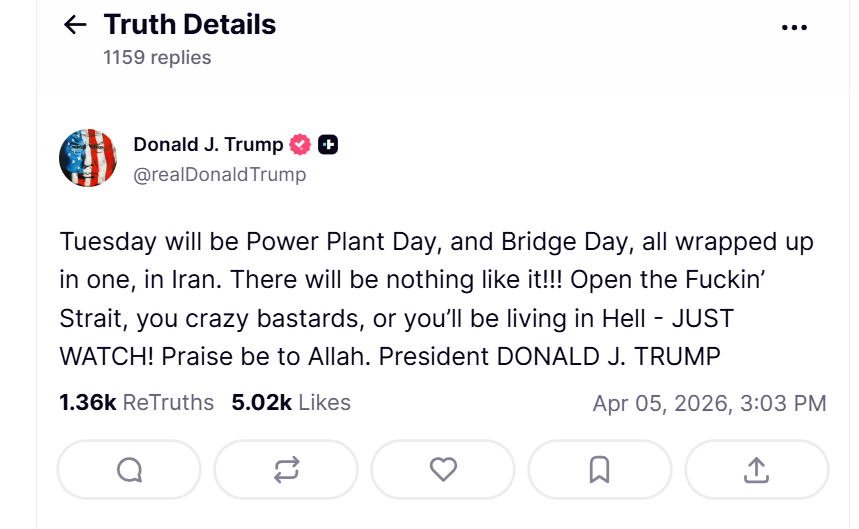This screenshot has height=529, width=859.
Task: Click the @realDonaldTrump handle
Action: pyautogui.click(x=220, y=175)
